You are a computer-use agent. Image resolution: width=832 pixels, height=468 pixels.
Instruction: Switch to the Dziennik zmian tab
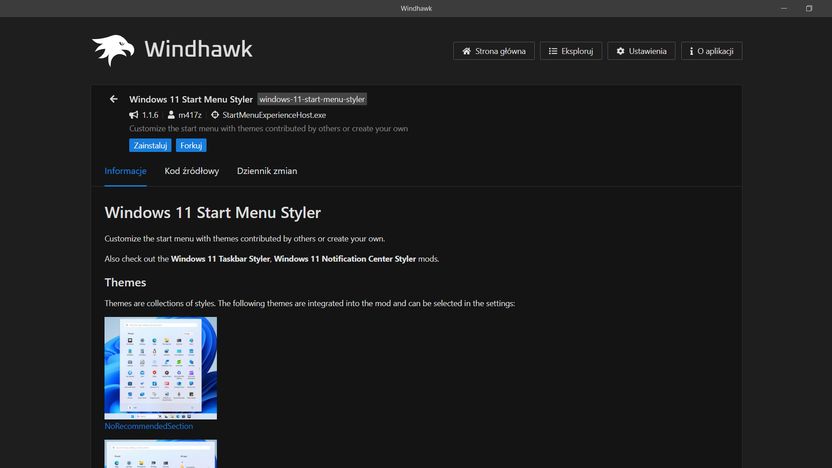click(x=267, y=171)
